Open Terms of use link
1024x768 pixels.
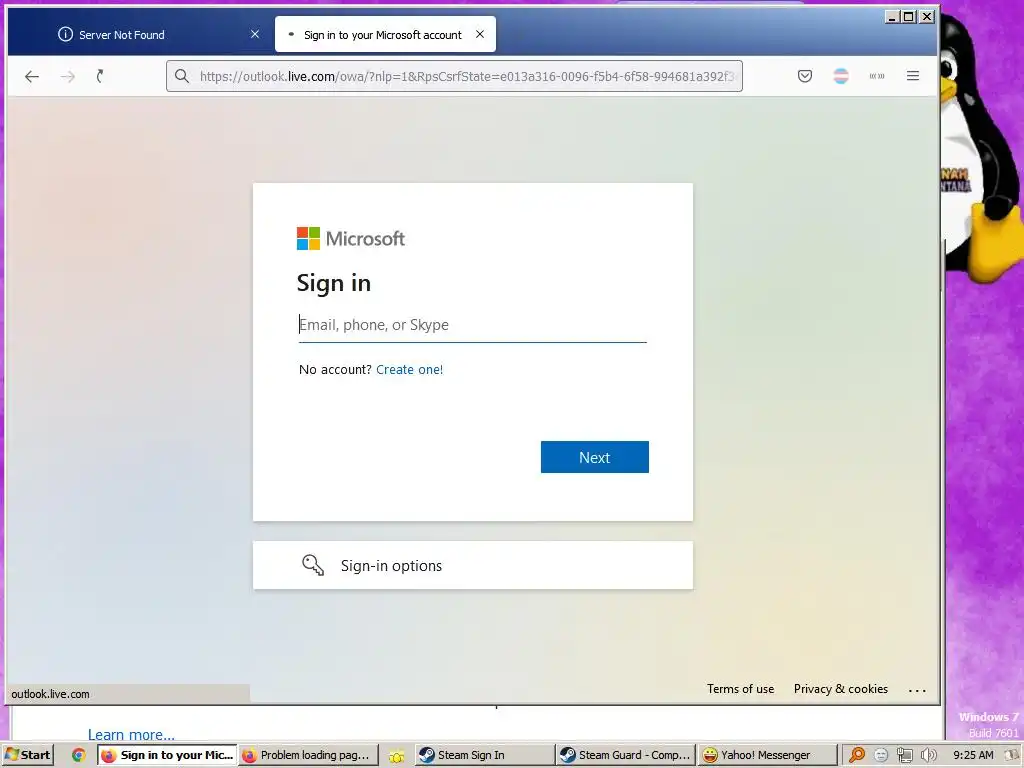(x=740, y=689)
